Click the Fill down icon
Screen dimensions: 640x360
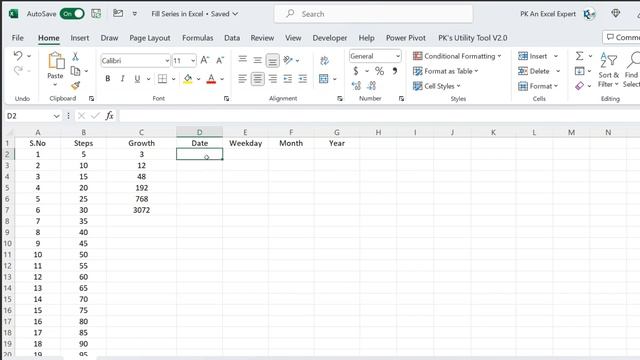tap(579, 71)
